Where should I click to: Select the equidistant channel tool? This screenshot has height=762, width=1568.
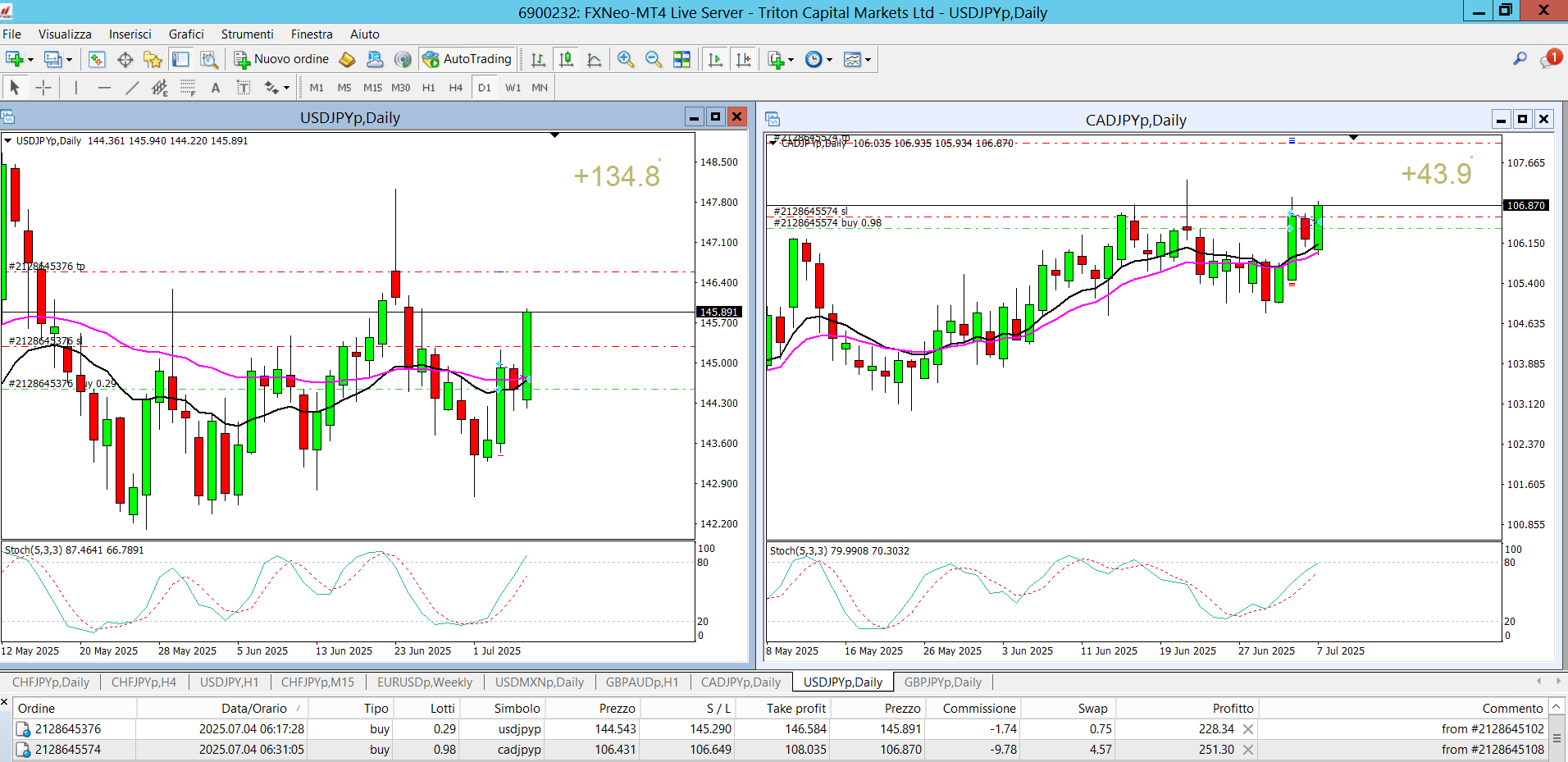click(x=160, y=88)
